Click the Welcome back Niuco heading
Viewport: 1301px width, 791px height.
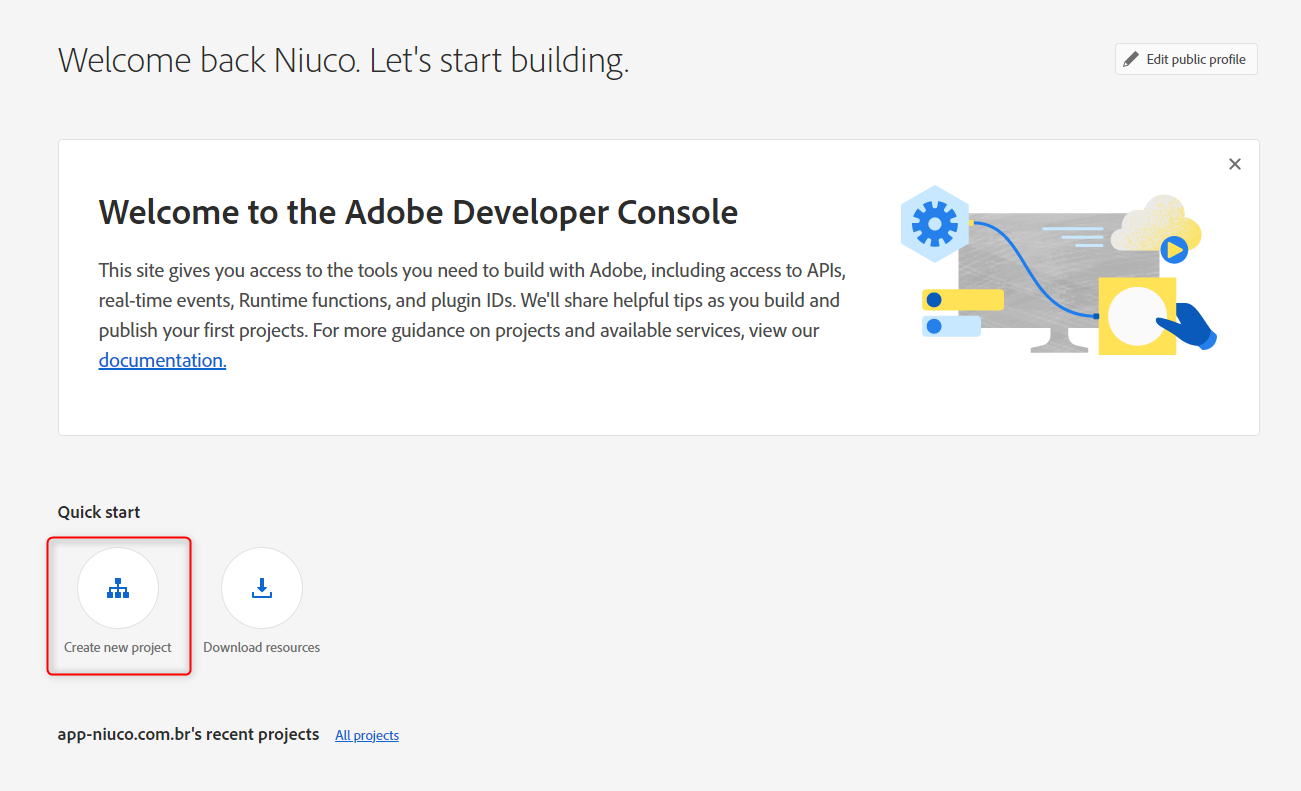click(x=343, y=60)
